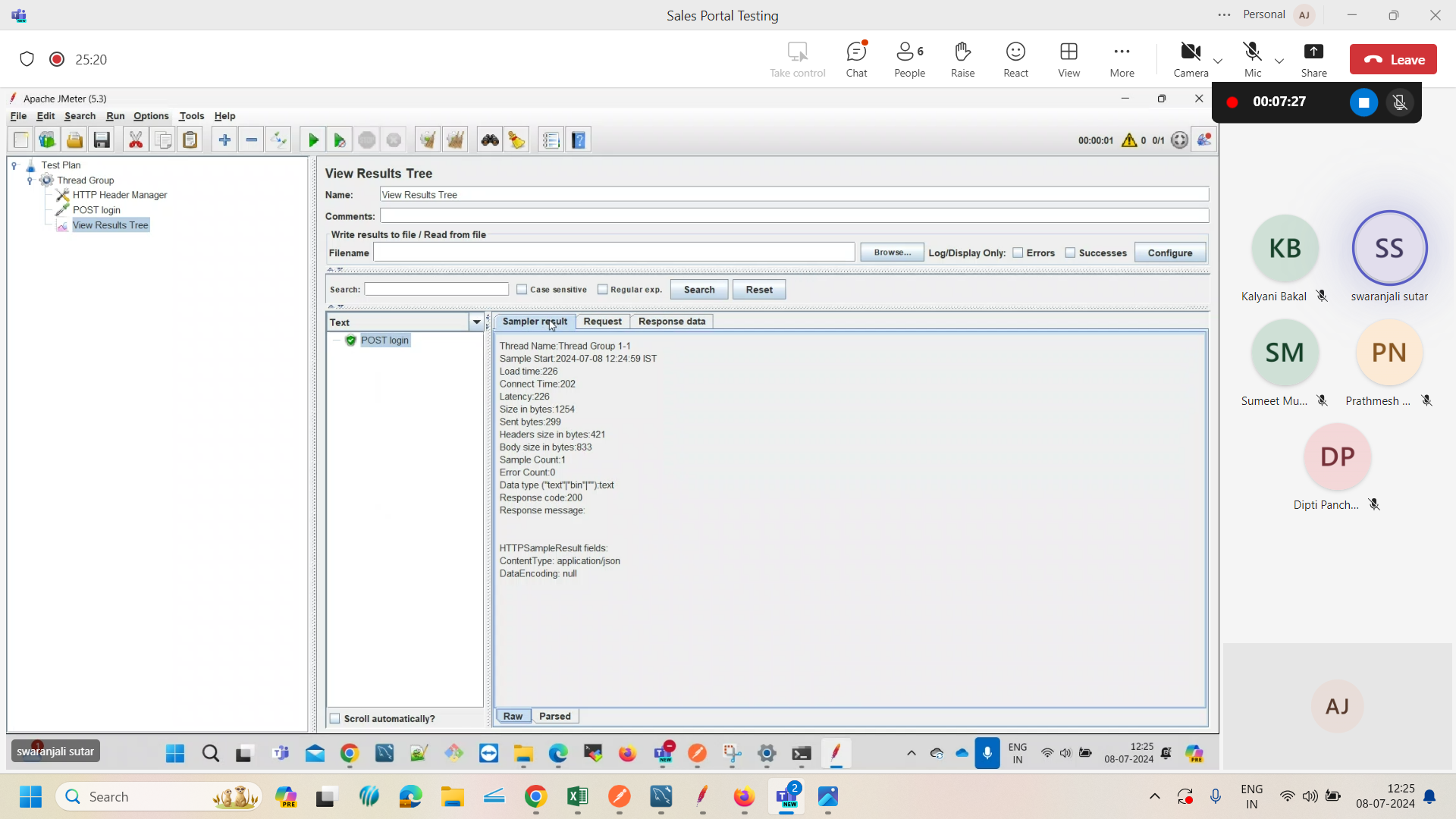Click the binoculars Search icon in JMeter toolbar

coord(490,140)
